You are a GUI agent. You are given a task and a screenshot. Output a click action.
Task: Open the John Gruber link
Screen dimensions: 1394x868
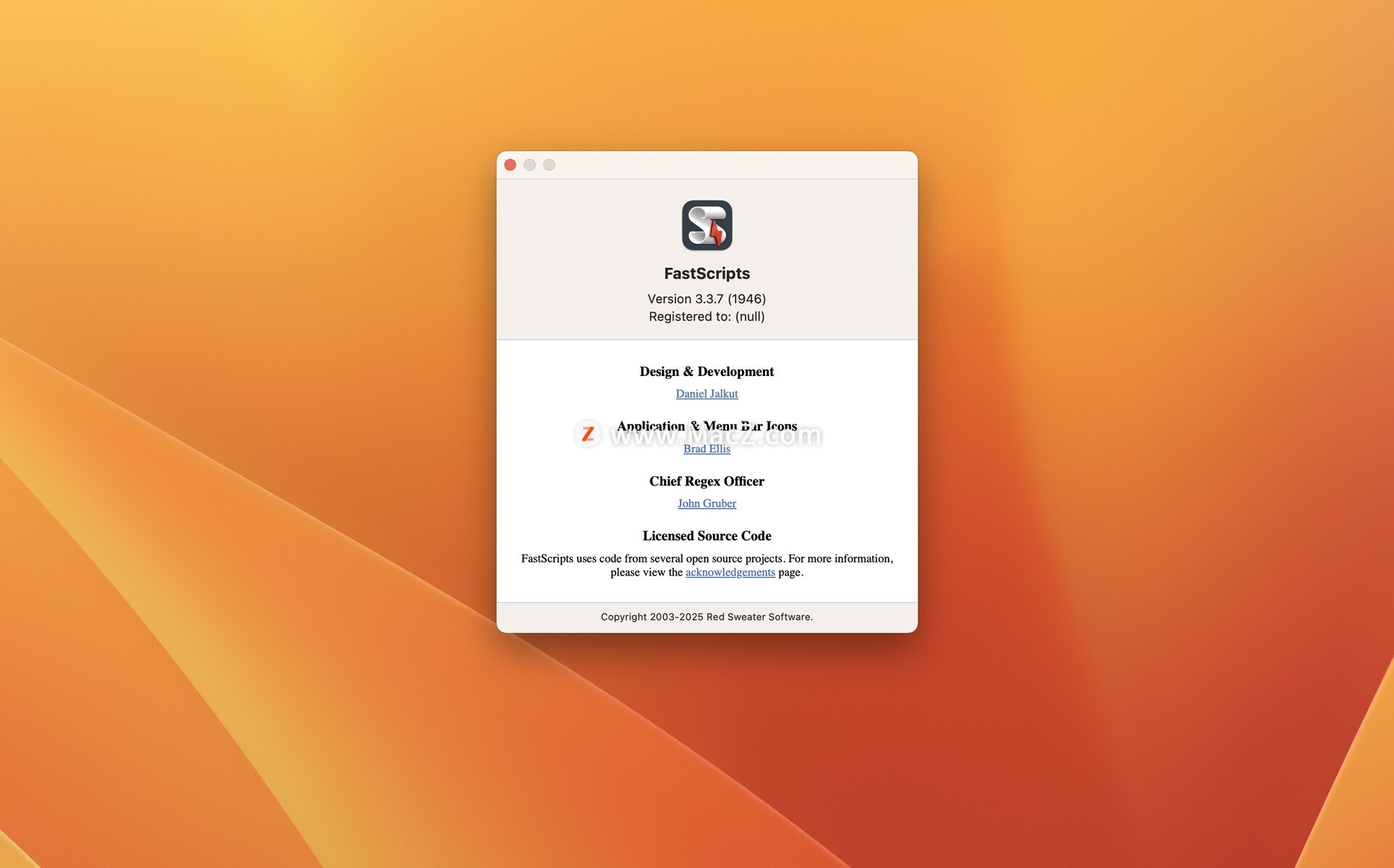(706, 503)
